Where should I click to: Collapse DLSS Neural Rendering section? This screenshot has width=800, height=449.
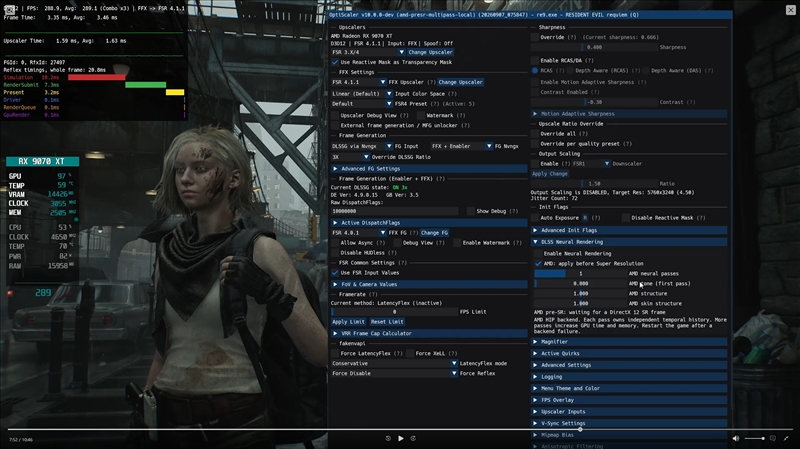(629, 242)
